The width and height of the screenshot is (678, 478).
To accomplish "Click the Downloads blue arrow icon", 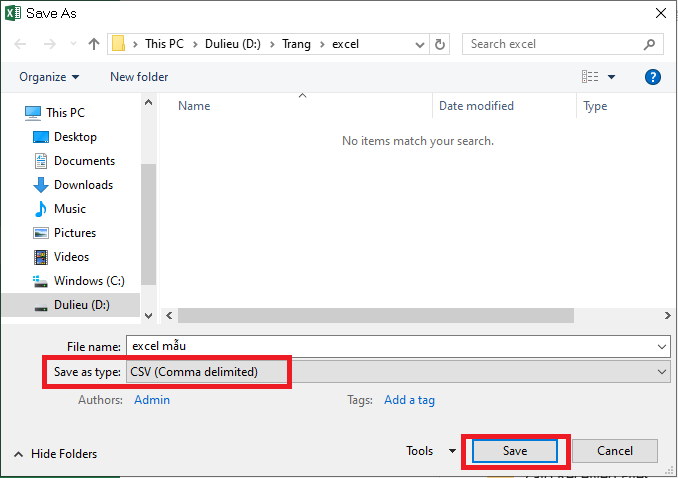I will tap(41, 185).
